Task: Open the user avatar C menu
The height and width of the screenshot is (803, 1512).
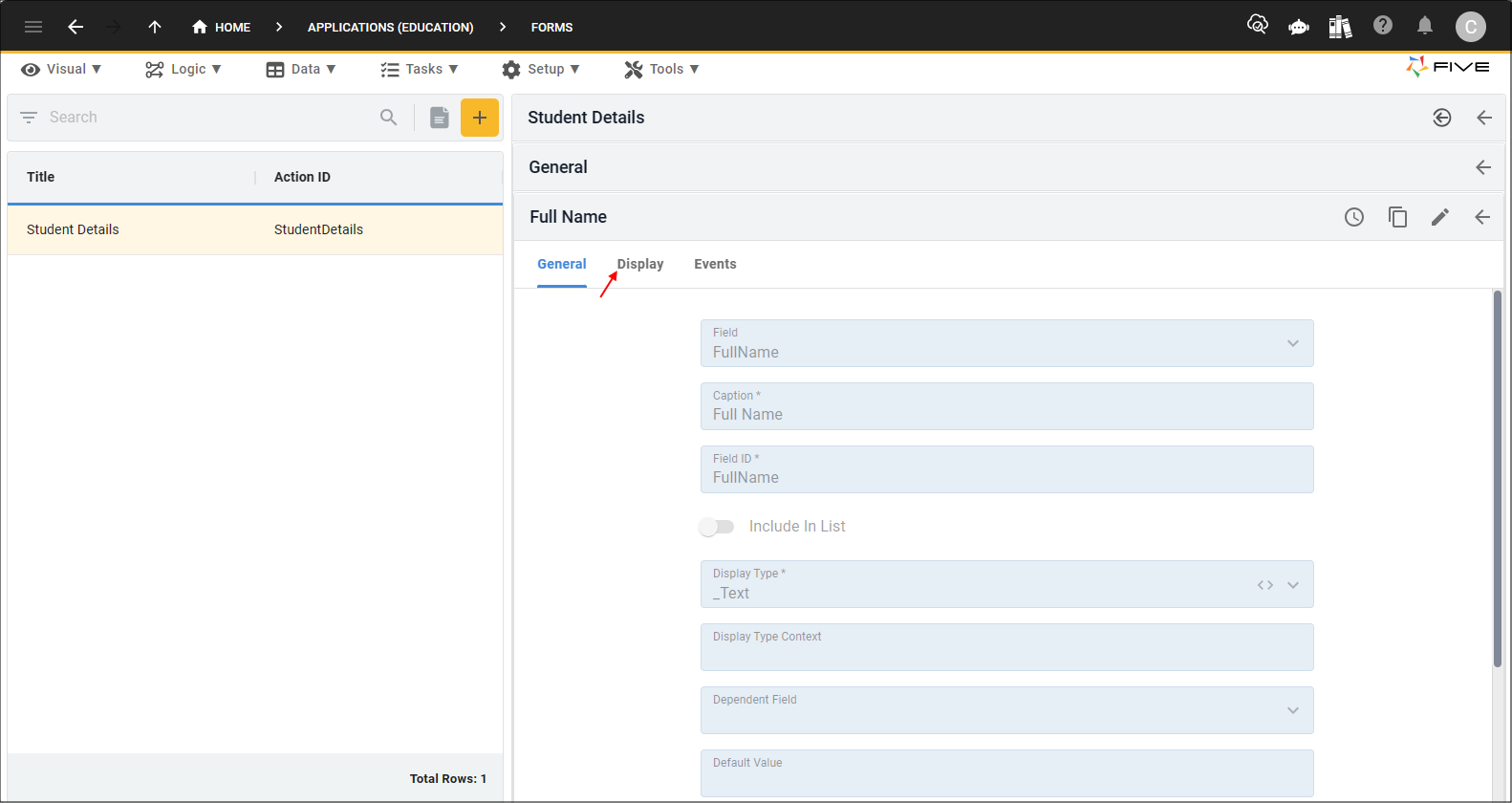Action: click(1471, 27)
